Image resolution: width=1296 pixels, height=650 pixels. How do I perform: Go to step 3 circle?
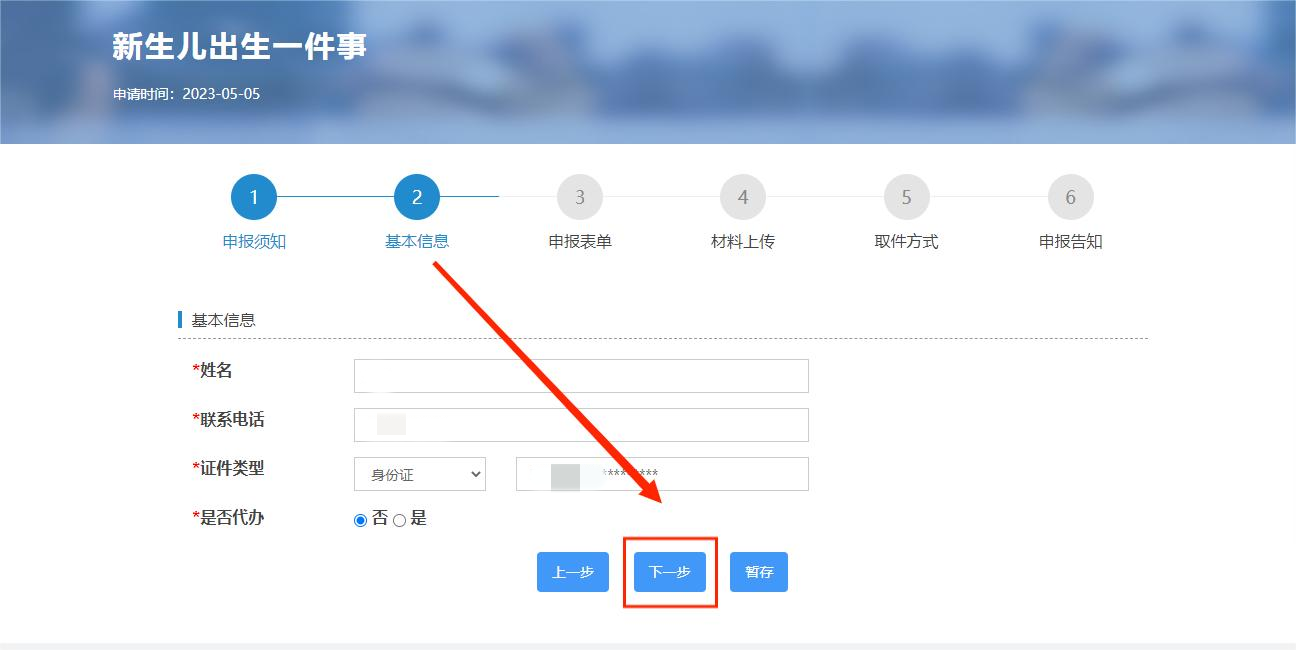tap(580, 197)
